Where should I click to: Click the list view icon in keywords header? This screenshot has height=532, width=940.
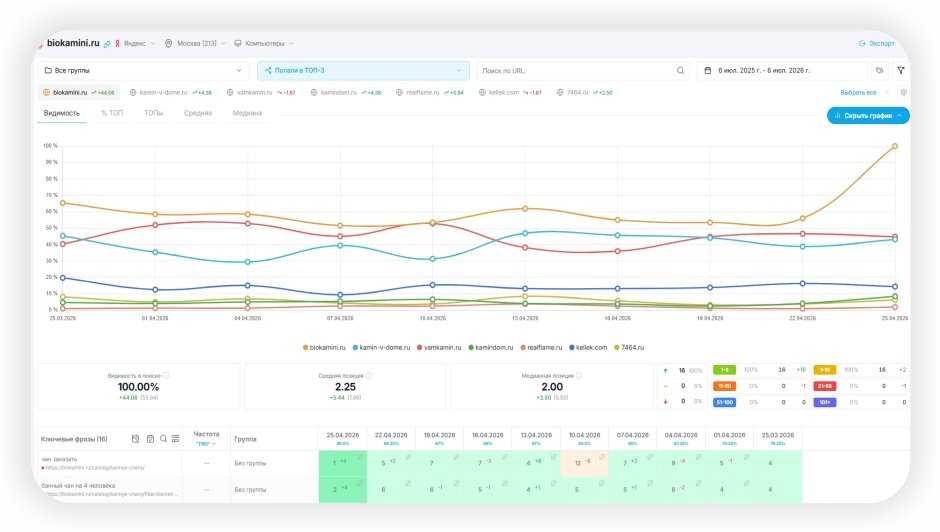(176, 439)
